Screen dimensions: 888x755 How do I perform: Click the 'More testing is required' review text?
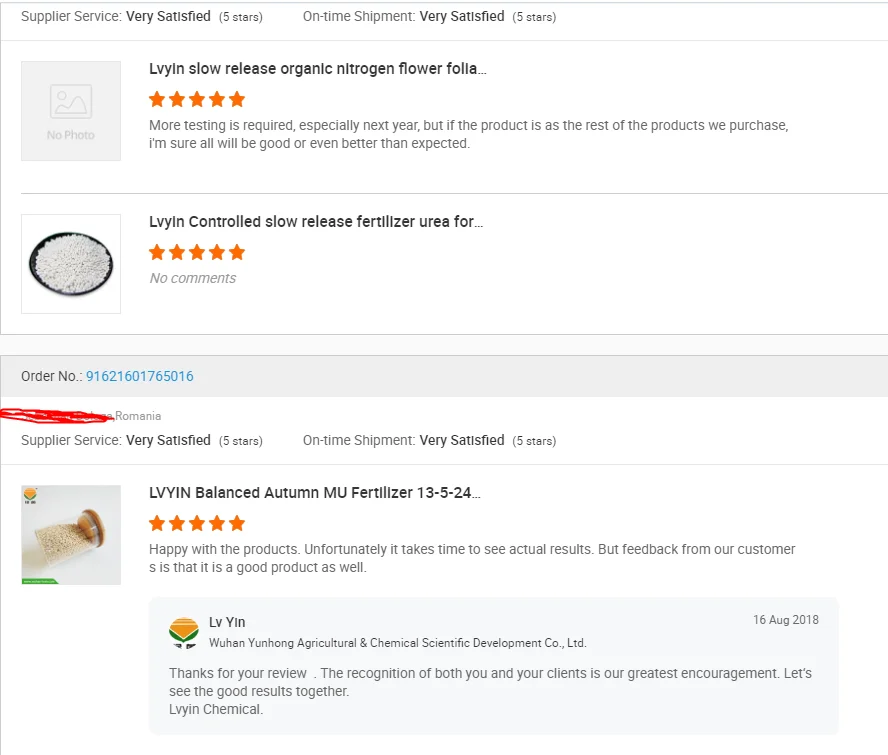pyautogui.click(x=468, y=134)
